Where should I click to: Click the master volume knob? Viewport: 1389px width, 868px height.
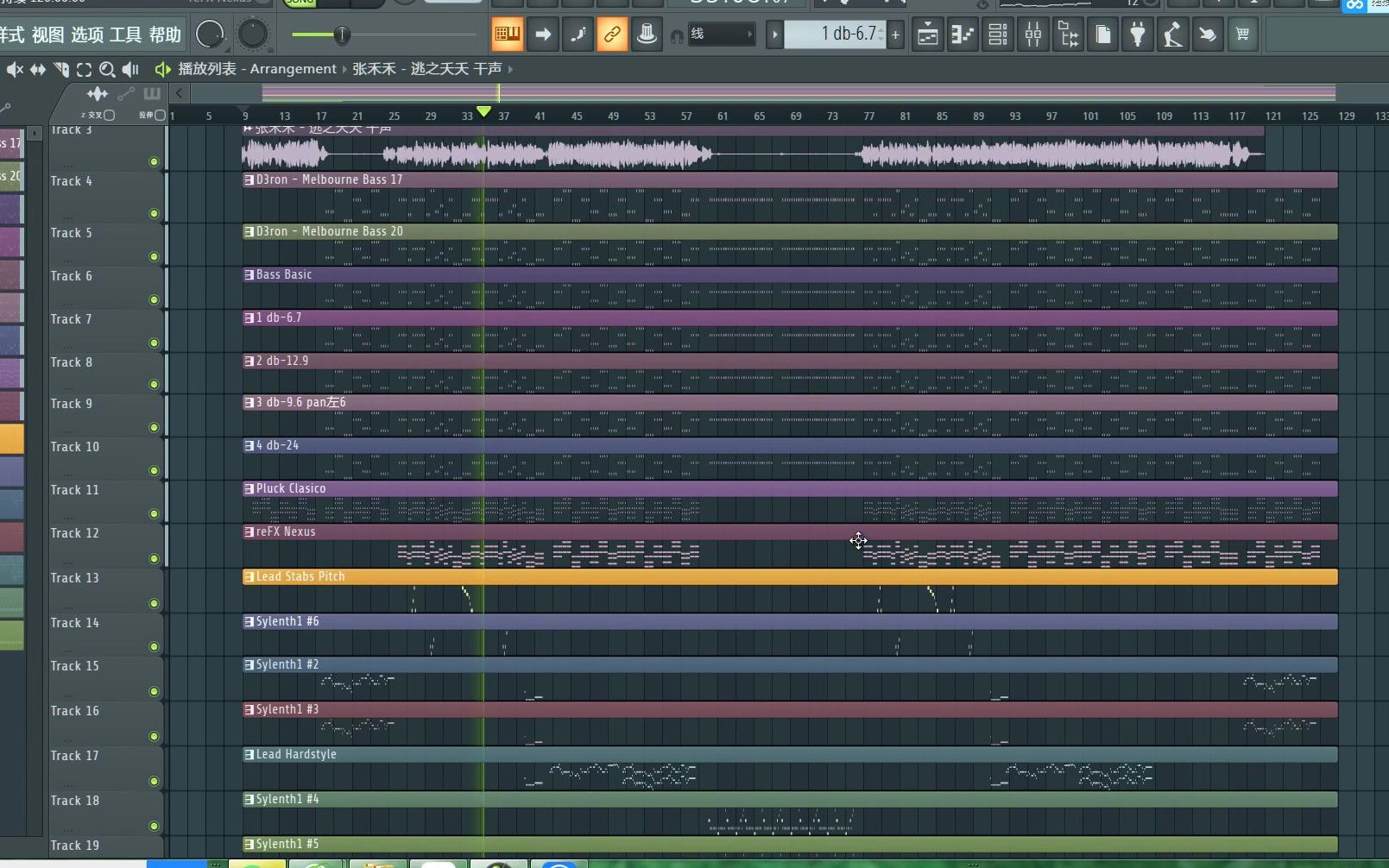tap(210, 35)
